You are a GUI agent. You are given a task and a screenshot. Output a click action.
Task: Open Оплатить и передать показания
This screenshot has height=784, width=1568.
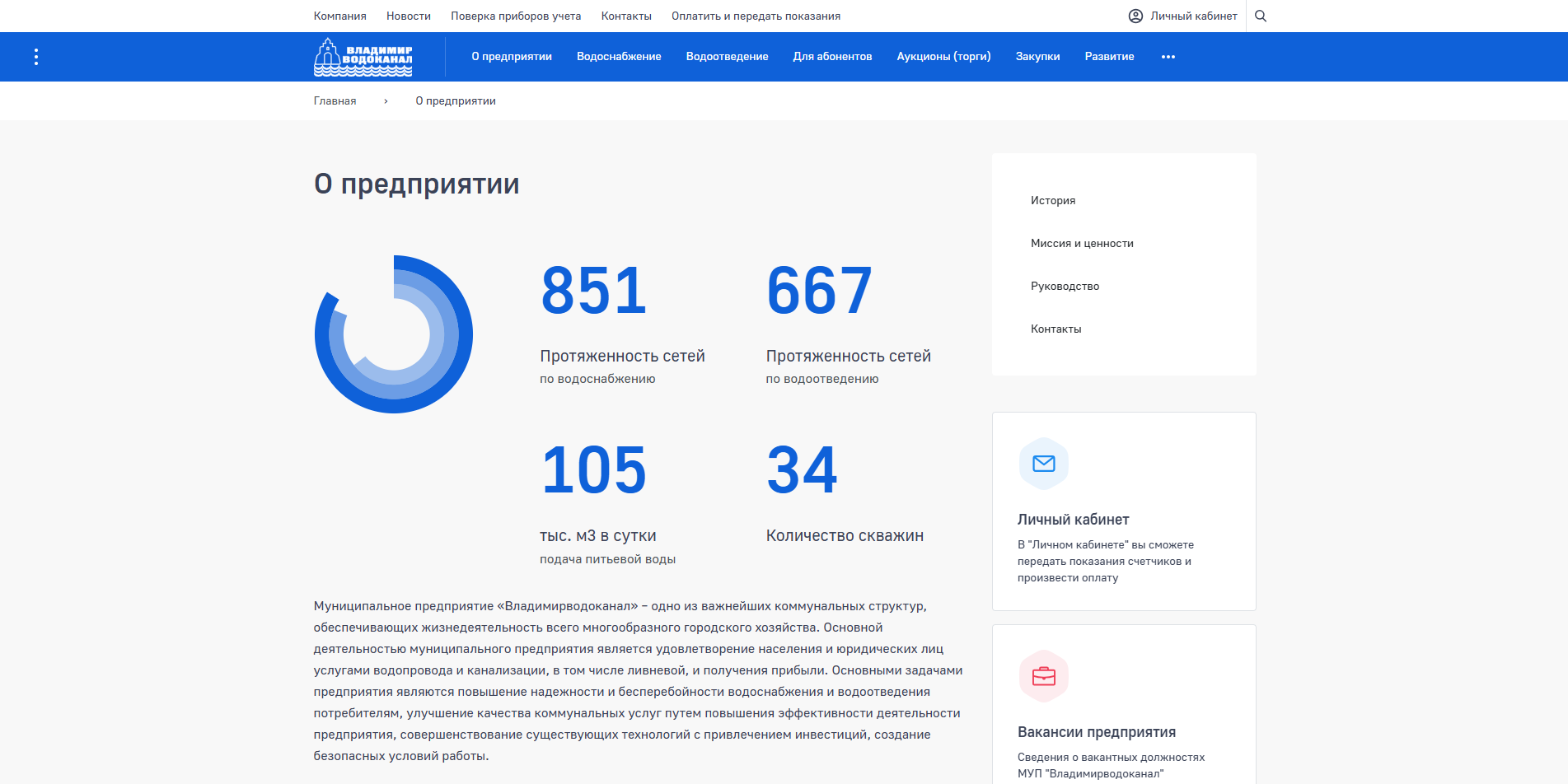point(756,16)
